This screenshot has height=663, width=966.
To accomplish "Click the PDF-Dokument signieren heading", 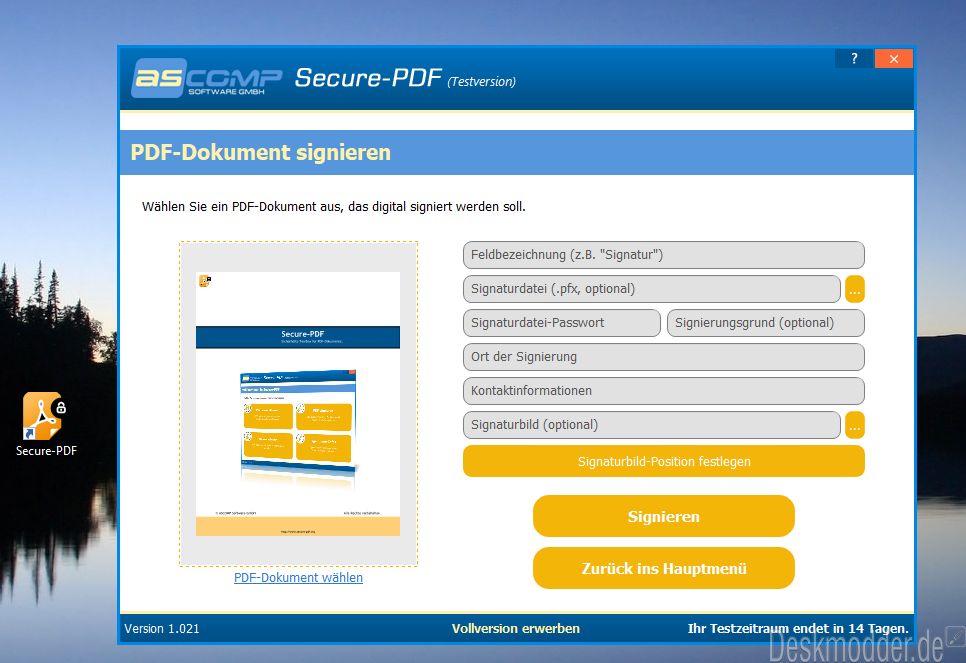I will (261, 152).
